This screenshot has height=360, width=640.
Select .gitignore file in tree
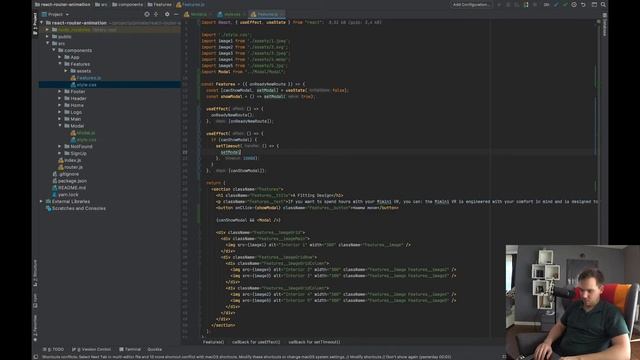point(65,174)
